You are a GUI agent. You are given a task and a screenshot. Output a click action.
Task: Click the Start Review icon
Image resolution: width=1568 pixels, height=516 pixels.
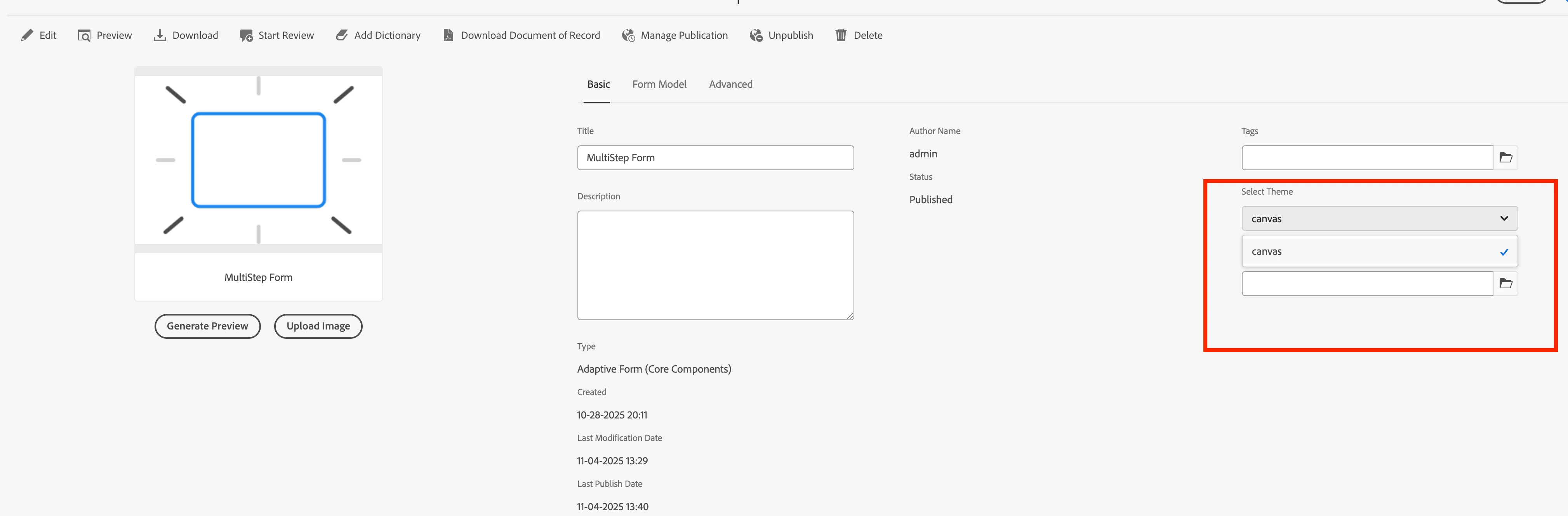coord(246,35)
